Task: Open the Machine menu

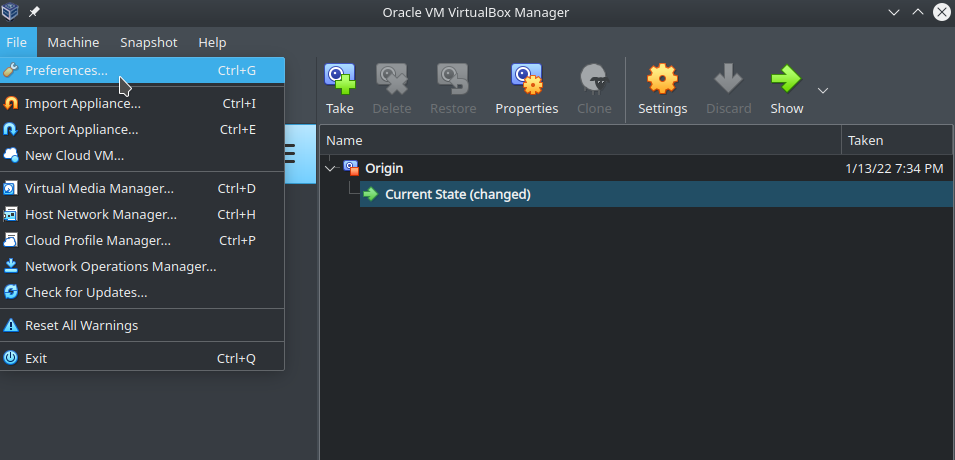Action: point(73,42)
